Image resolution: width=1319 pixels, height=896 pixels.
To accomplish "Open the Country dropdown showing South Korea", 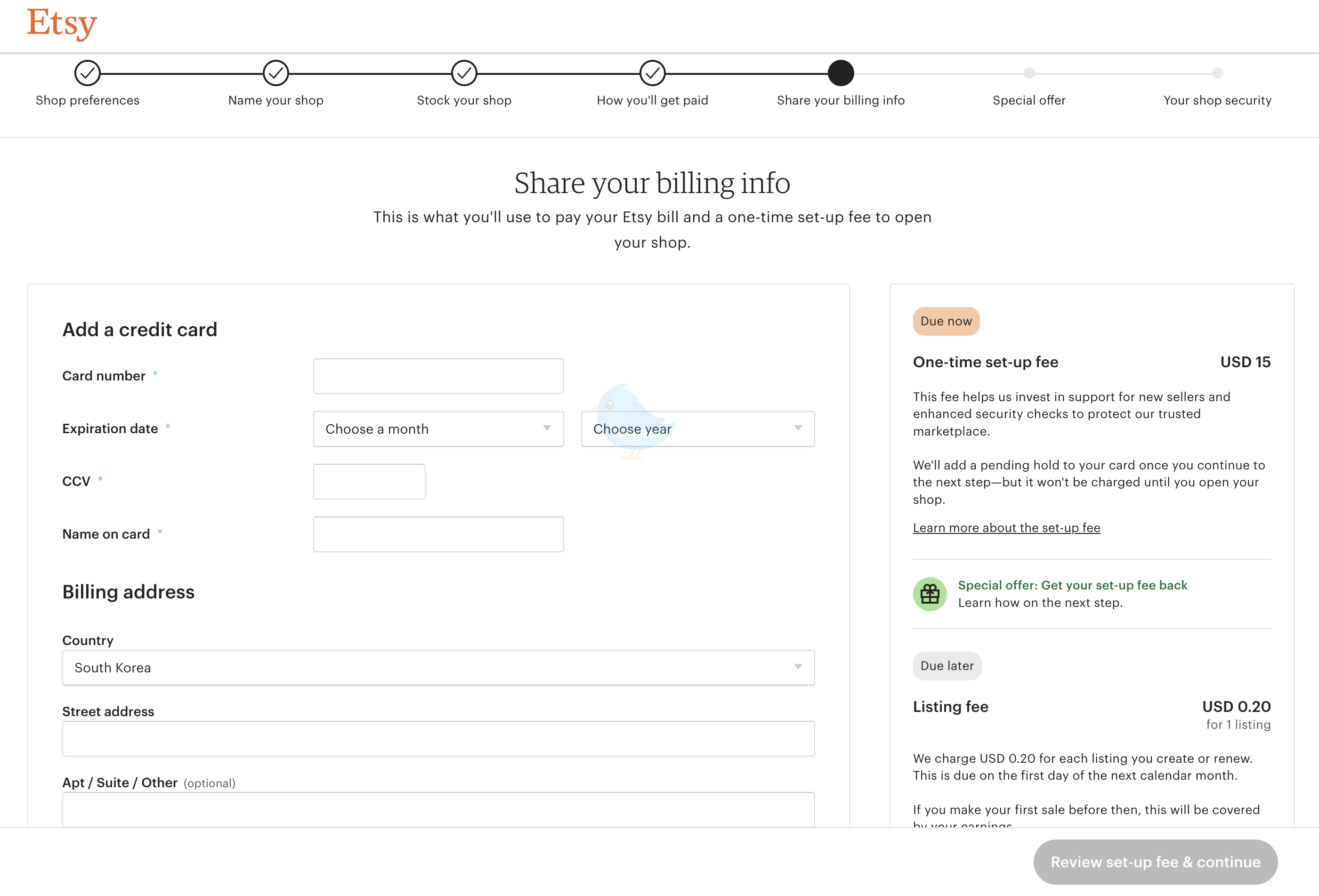I will click(x=437, y=667).
